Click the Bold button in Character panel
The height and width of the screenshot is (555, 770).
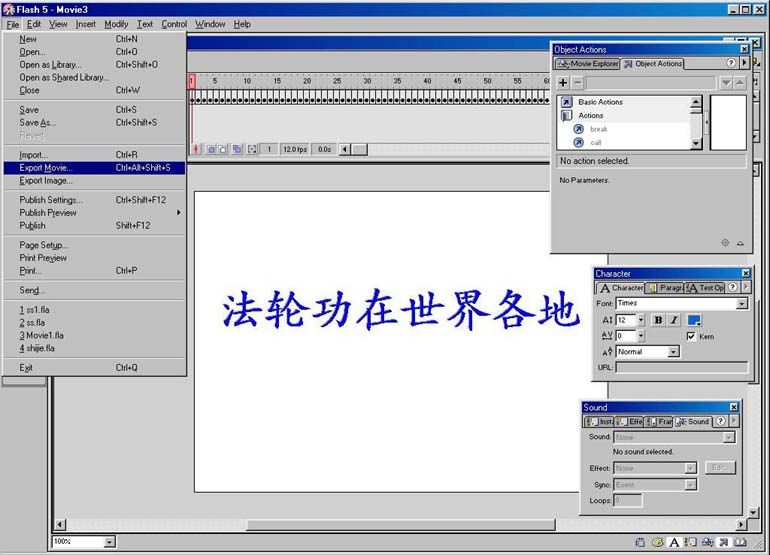pyautogui.click(x=658, y=320)
